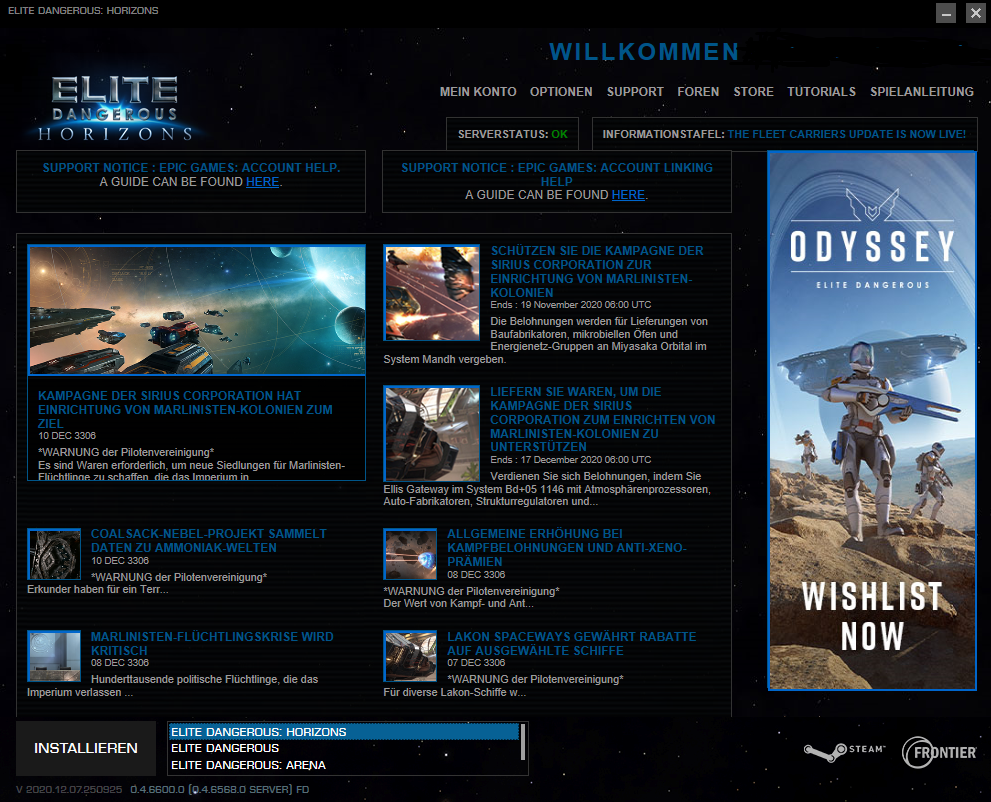
Task: Select Elite Dangerous: Horizons in the list
Action: 344,732
